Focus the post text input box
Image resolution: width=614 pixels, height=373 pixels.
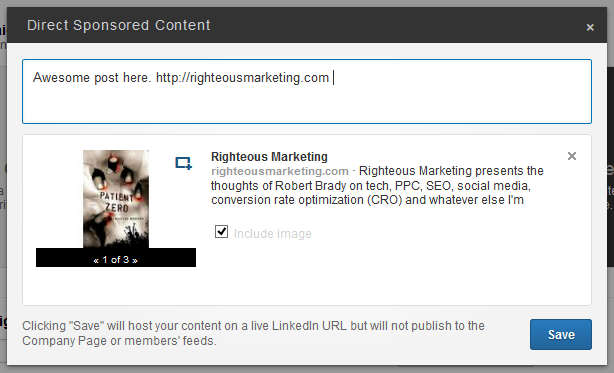pos(307,92)
